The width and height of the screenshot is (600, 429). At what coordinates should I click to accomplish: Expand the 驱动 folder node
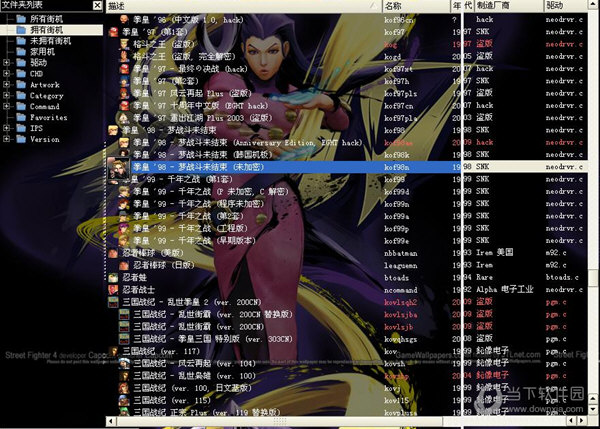click(x=6, y=62)
